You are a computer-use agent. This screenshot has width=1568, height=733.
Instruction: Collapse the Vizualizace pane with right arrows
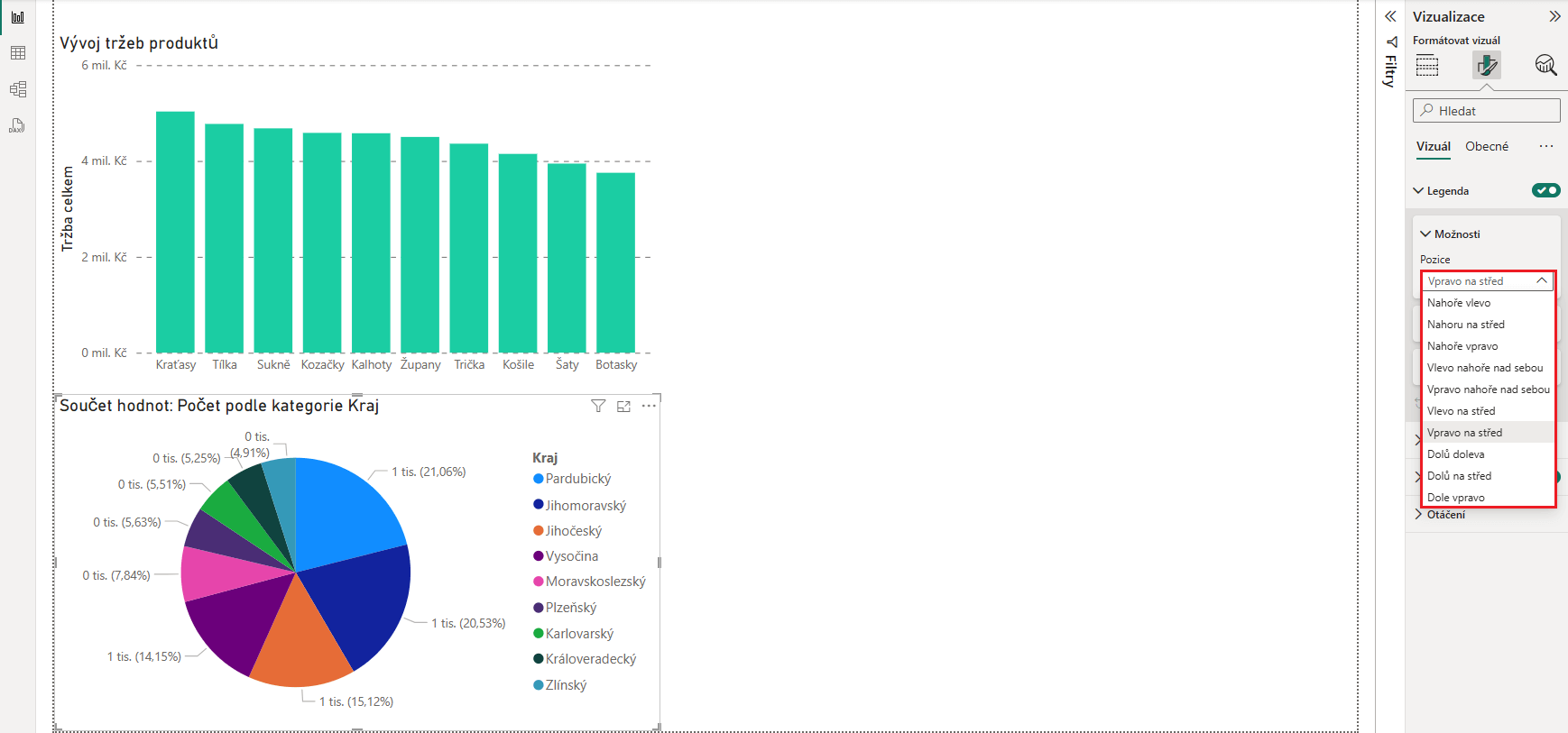(x=1554, y=16)
